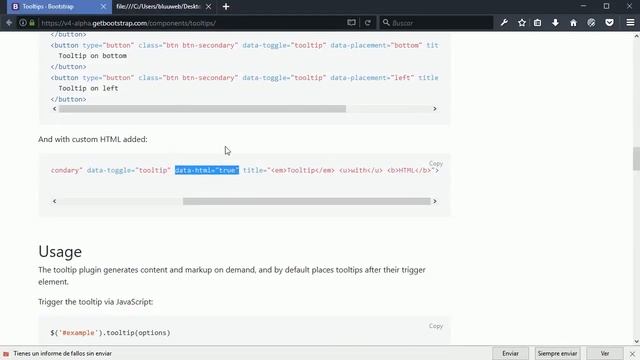
Task: Open Pocket shield icon
Action: 609,23
